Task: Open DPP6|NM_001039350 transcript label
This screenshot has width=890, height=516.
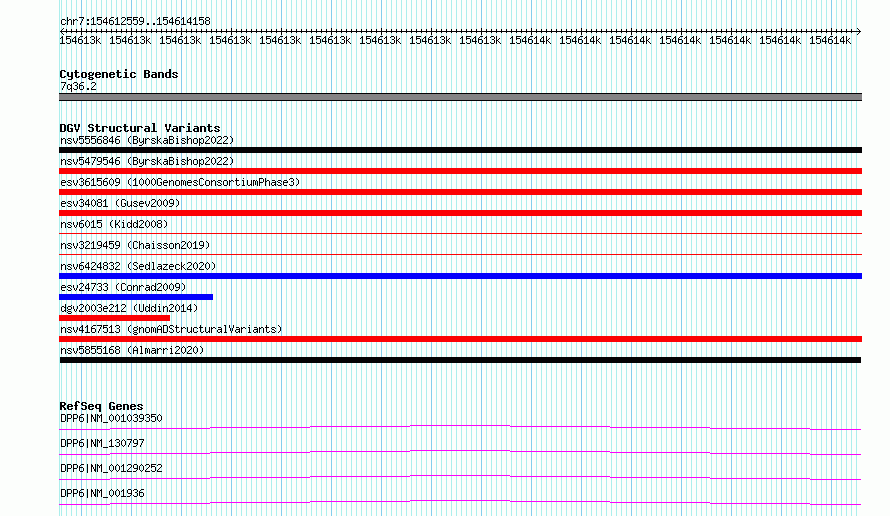Action: [x=111, y=418]
